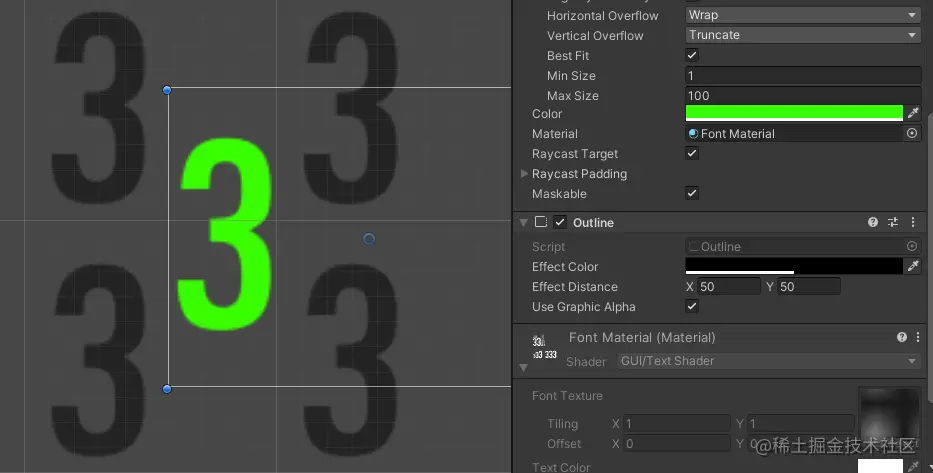Open Outline component preset settings
933x473 pixels.
893,222
